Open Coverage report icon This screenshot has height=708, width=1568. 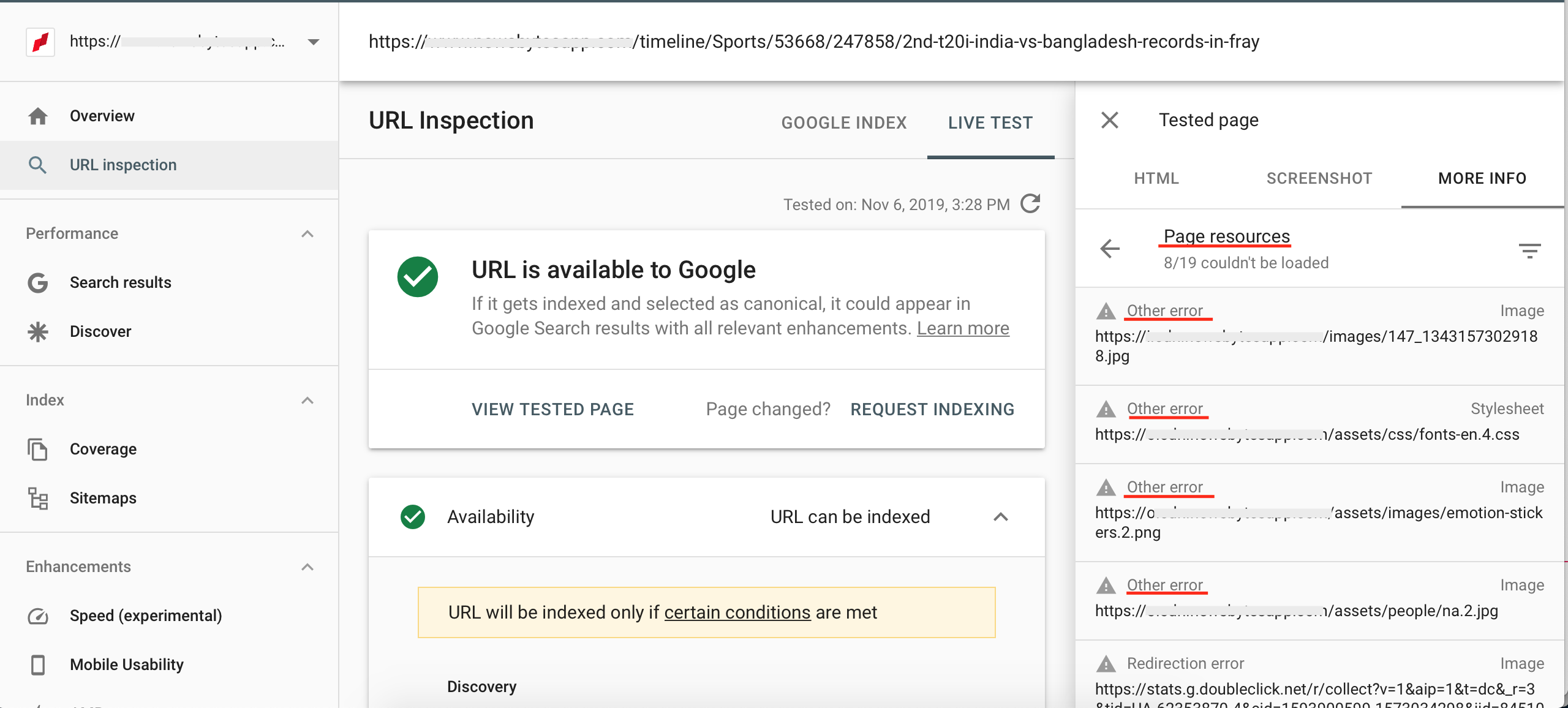pyautogui.click(x=38, y=449)
